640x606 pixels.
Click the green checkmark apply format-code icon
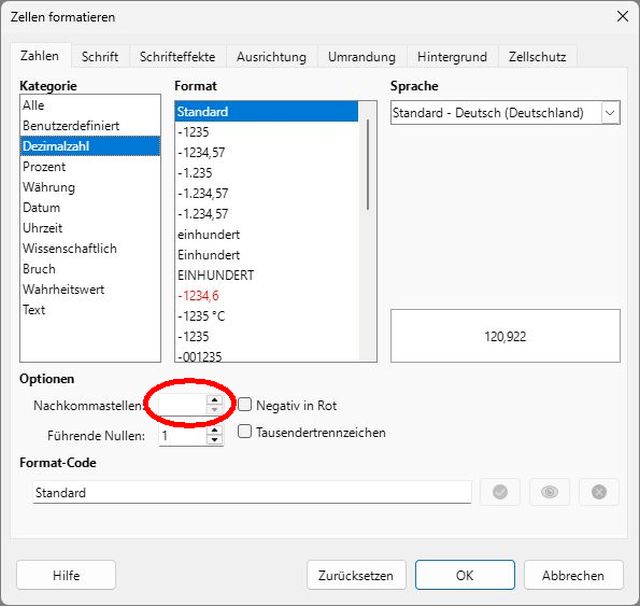[500, 492]
